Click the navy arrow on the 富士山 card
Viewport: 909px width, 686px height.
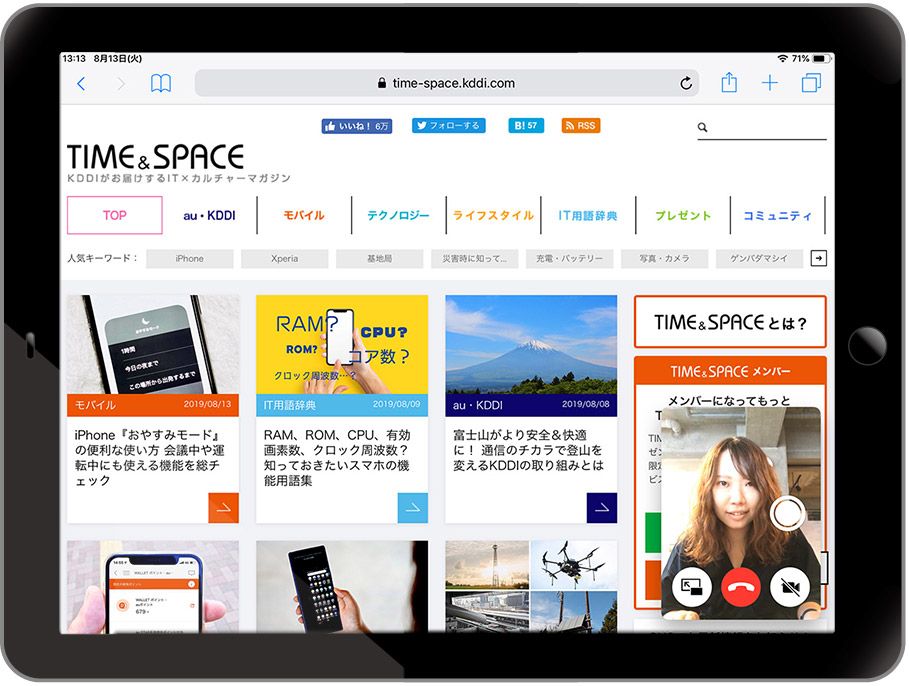point(602,508)
